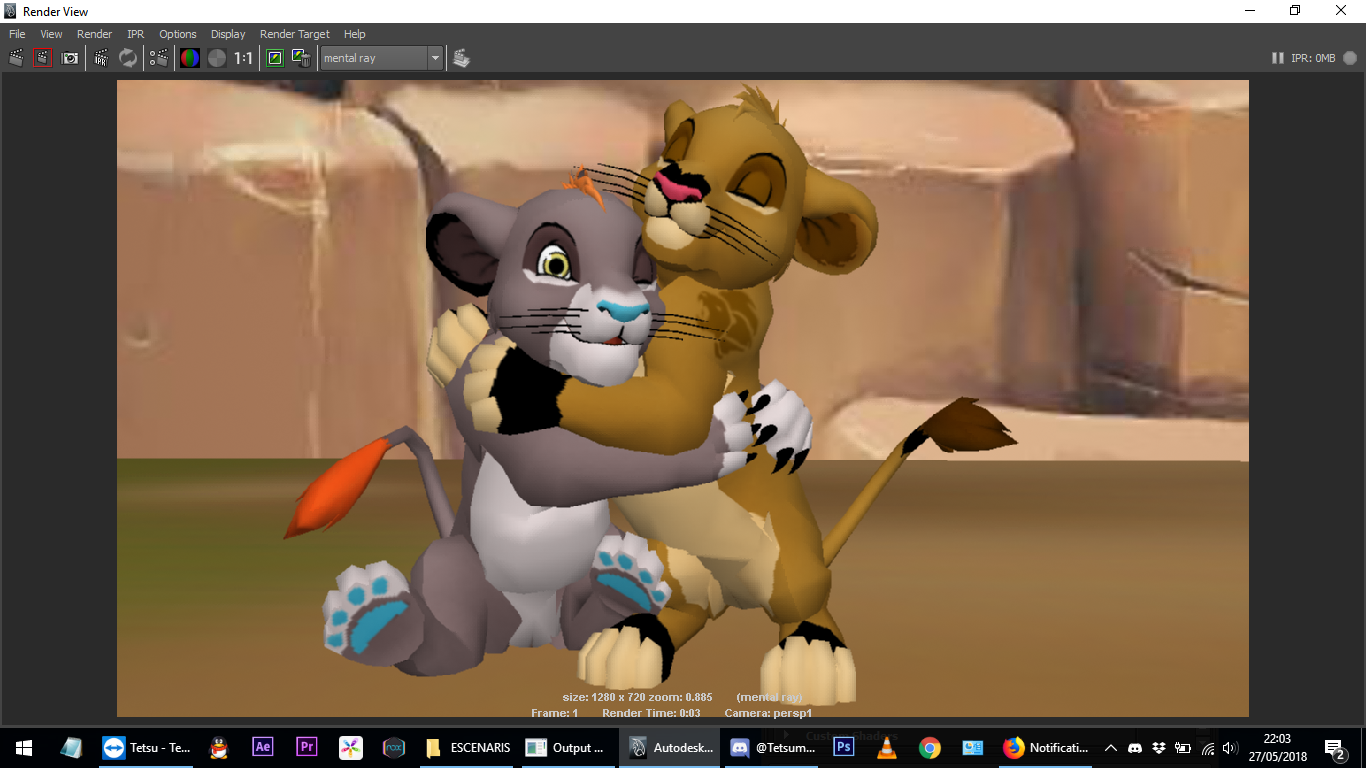This screenshot has width=1366, height=768.
Task: Launch Adobe After Effects from the taskbar
Action: tap(262, 747)
